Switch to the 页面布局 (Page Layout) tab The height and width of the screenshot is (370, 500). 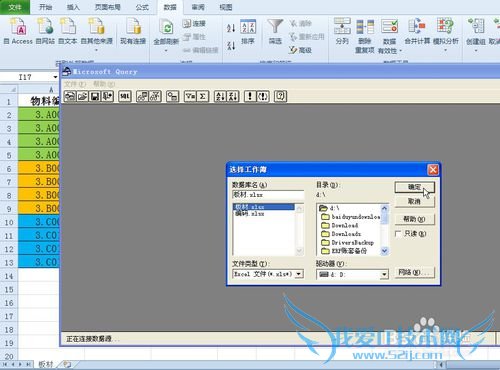[x=107, y=7]
